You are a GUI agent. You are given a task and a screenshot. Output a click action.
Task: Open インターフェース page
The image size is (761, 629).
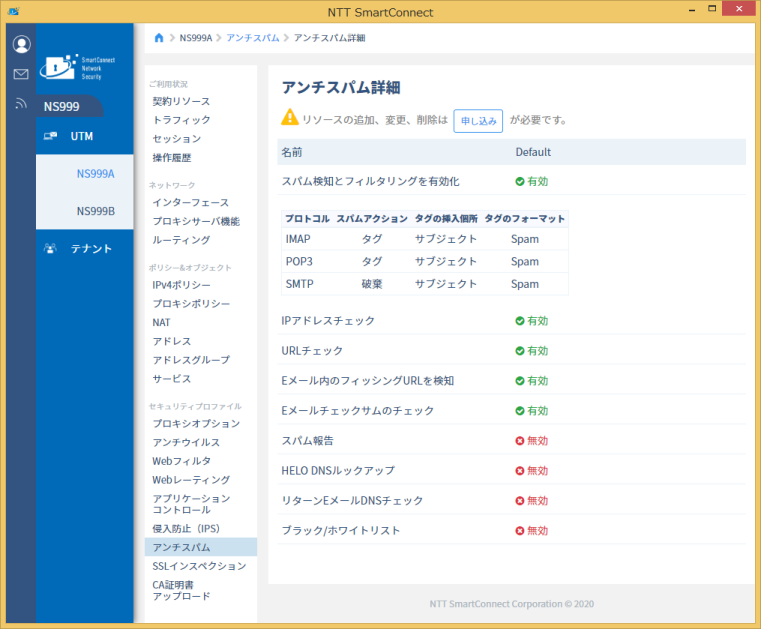(x=190, y=202)
